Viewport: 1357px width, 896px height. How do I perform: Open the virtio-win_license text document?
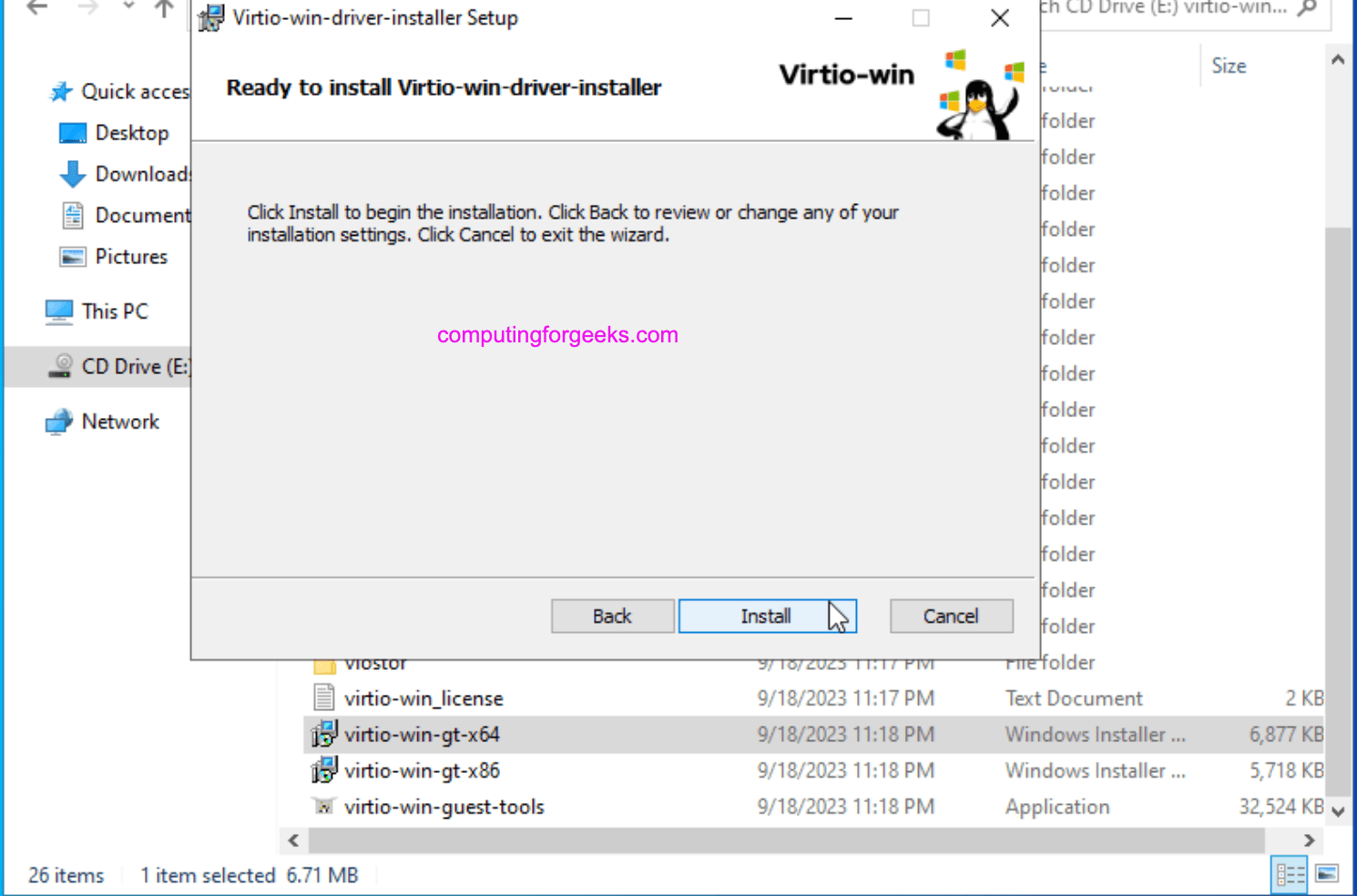click(424, 697)
